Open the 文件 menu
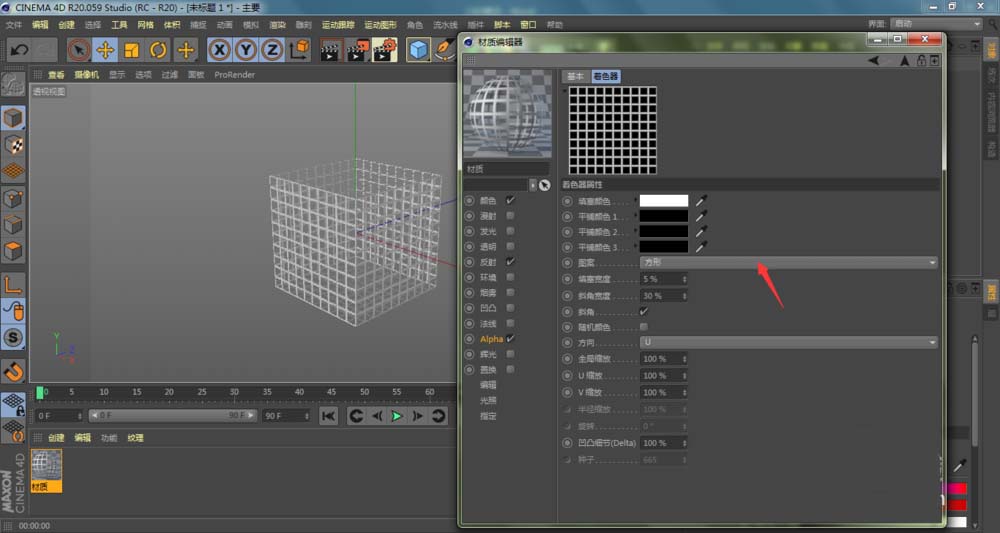The image size is (1000, 533). [x=14, y=25]
